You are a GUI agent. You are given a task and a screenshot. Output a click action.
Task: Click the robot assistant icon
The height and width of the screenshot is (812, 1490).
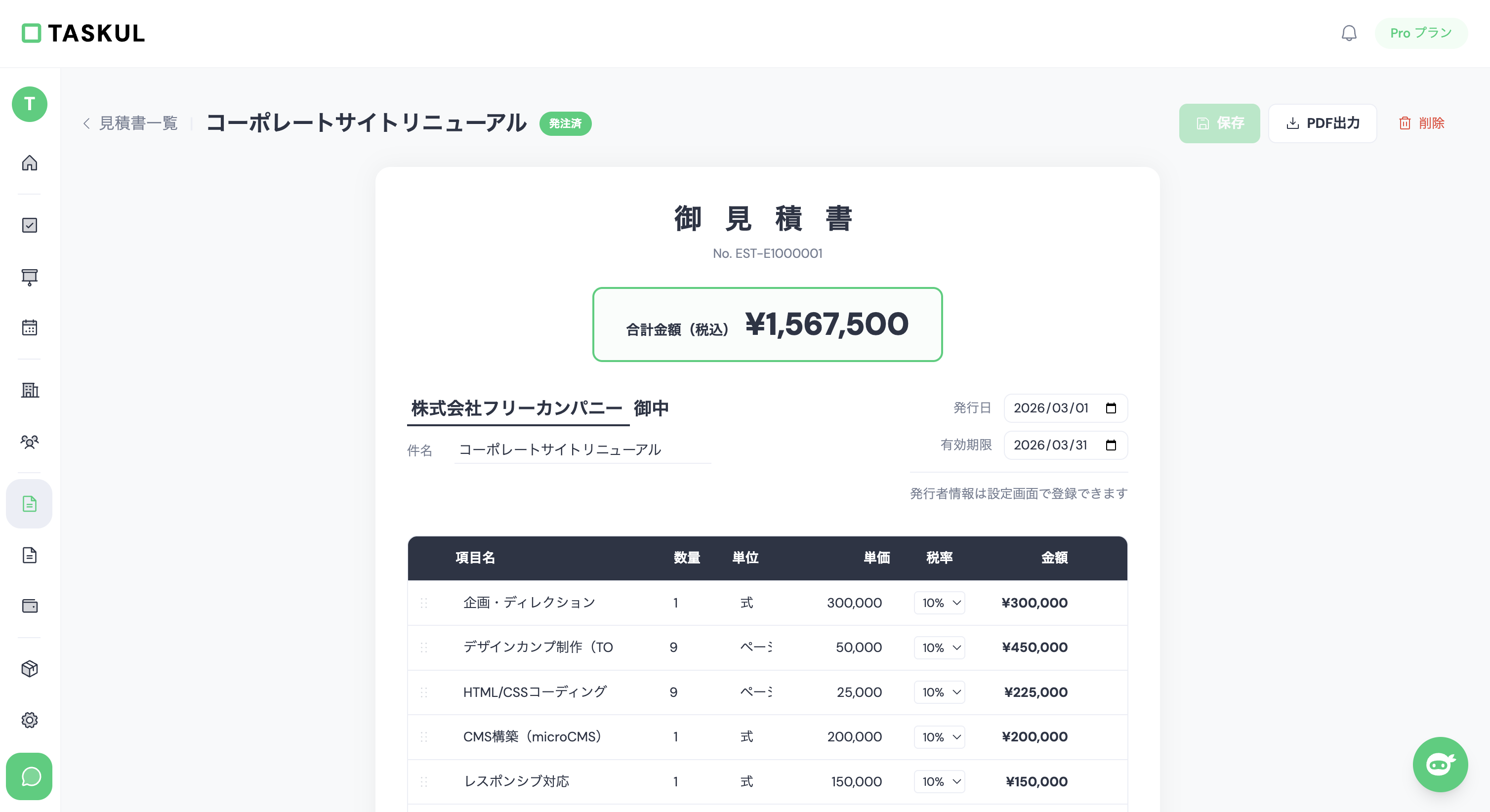1440,765
